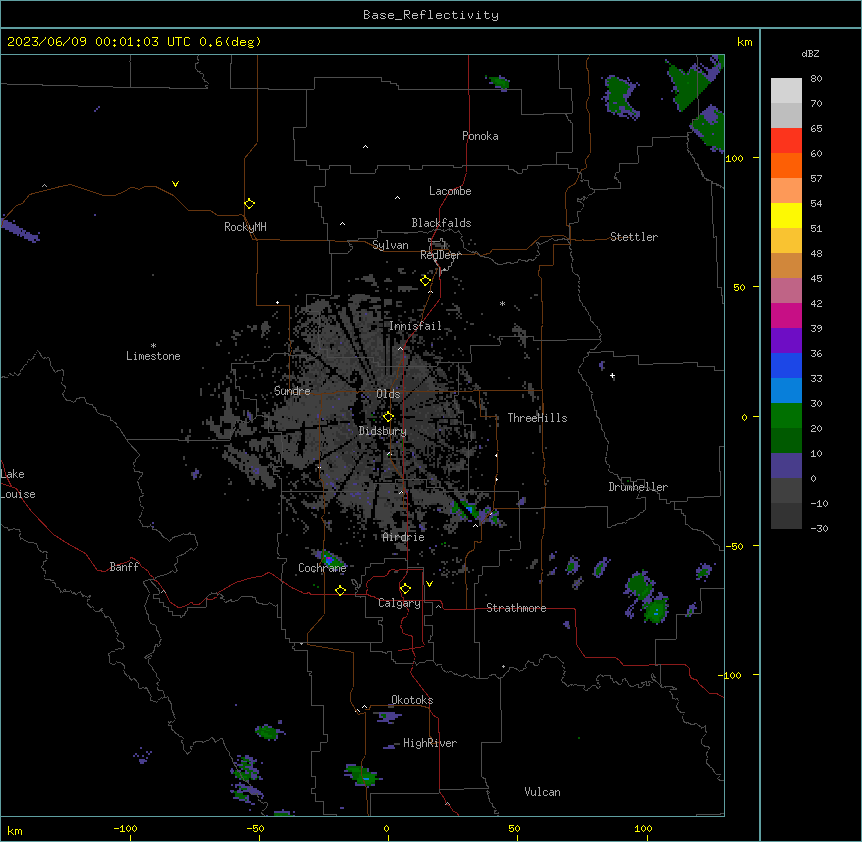The image size is (862, 842).
Task: Click the Calgary city label
Action: (399, 603)
